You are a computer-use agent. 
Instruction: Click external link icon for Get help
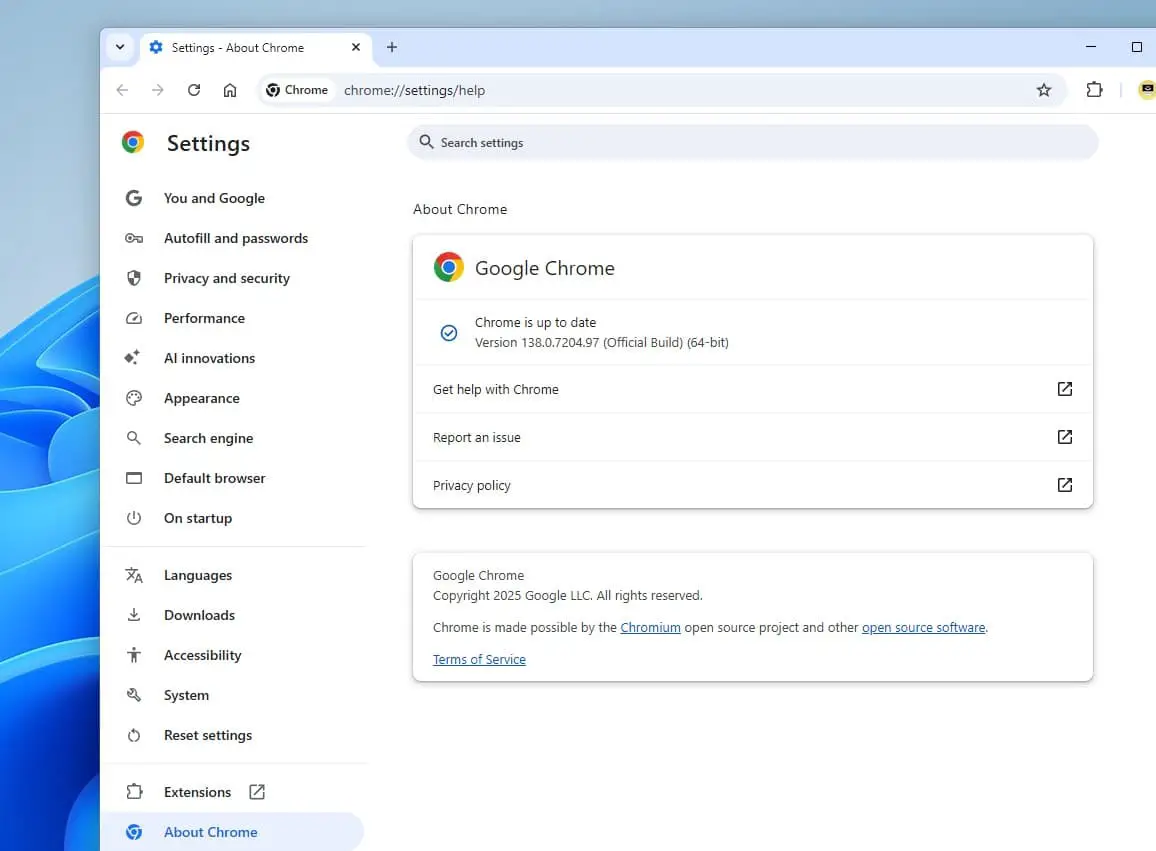pos(1065,389)
